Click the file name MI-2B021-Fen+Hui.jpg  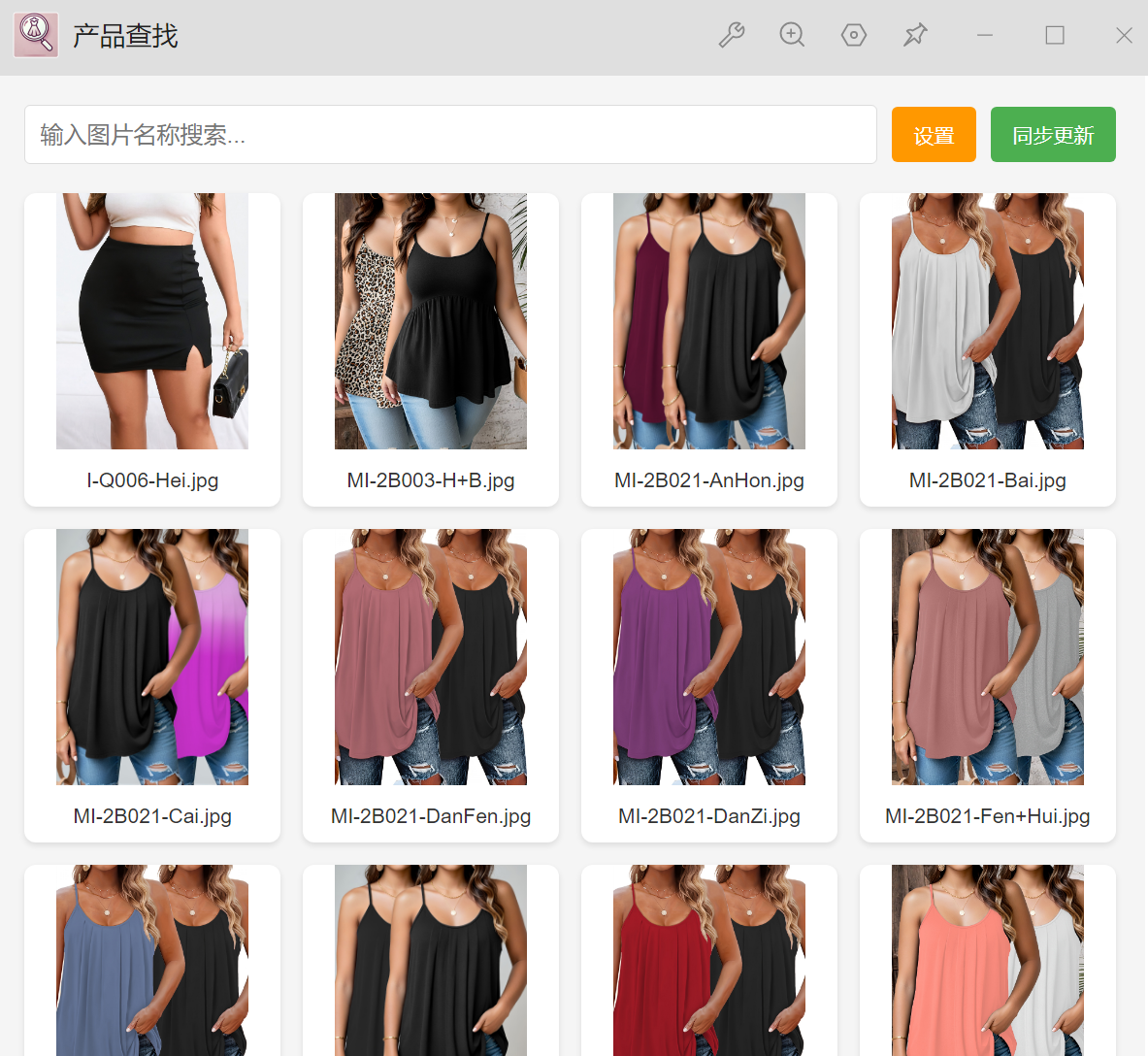coord(988,816)
